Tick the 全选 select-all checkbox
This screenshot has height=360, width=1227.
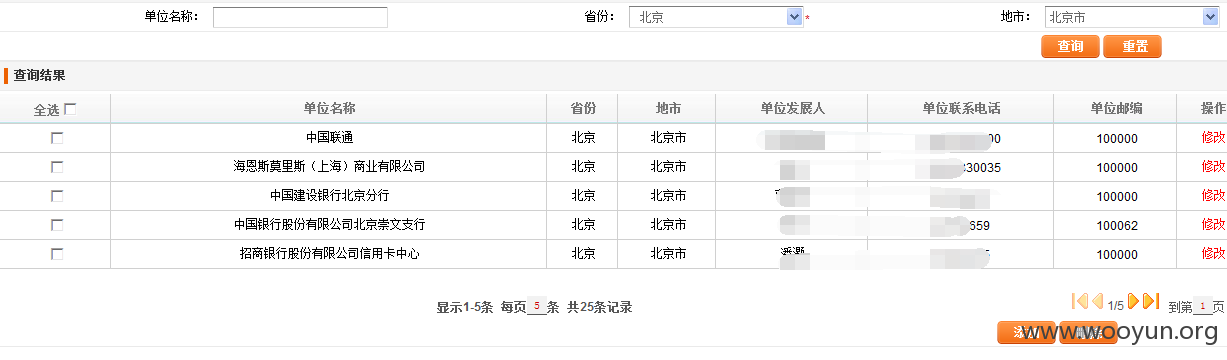(70, 109)
